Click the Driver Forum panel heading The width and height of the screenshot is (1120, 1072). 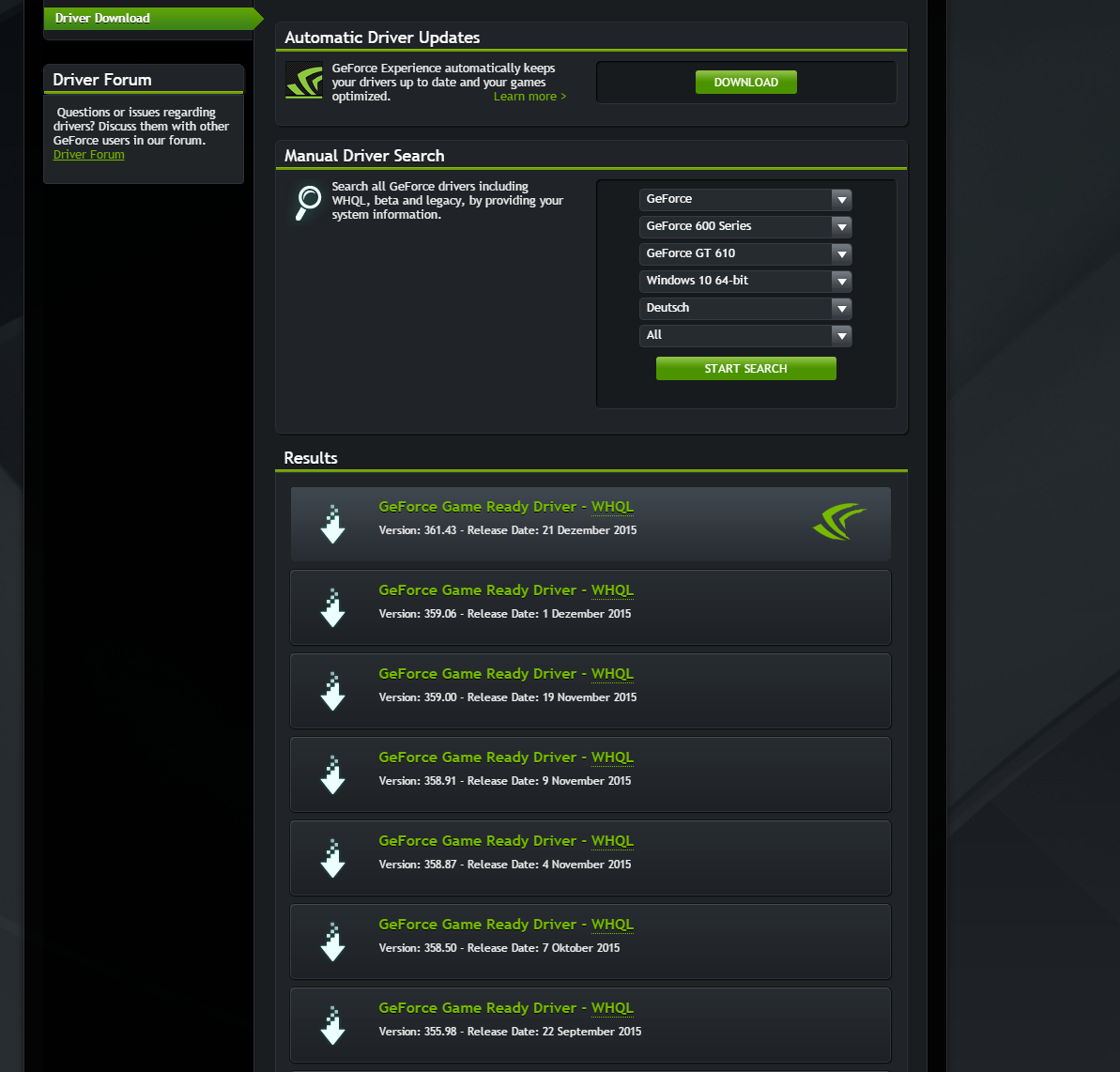pyautogui.click(x=102, y=80)
